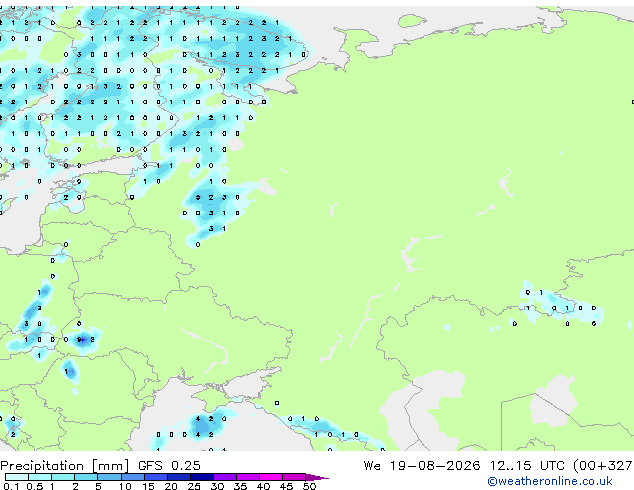Click the above-50 mm legend arrow tip
The image size is (634, 490).
tap(317, 477)
